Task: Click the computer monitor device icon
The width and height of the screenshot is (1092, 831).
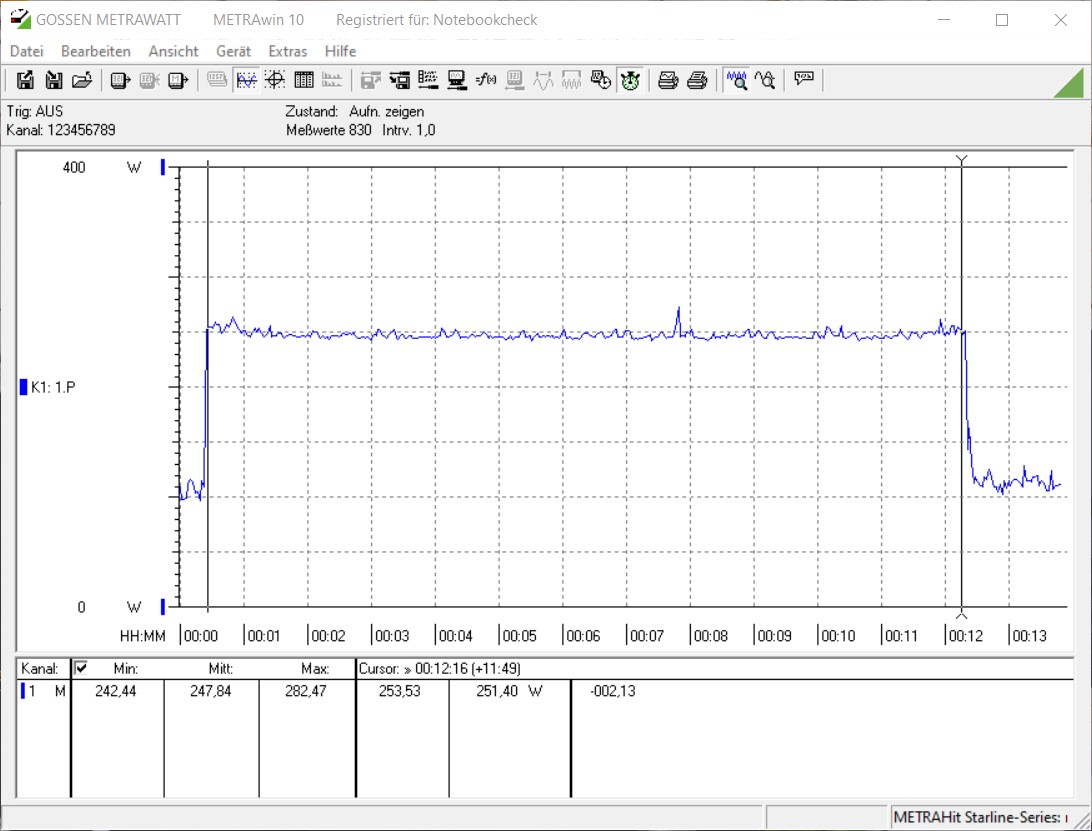Action: pos(457,80)
